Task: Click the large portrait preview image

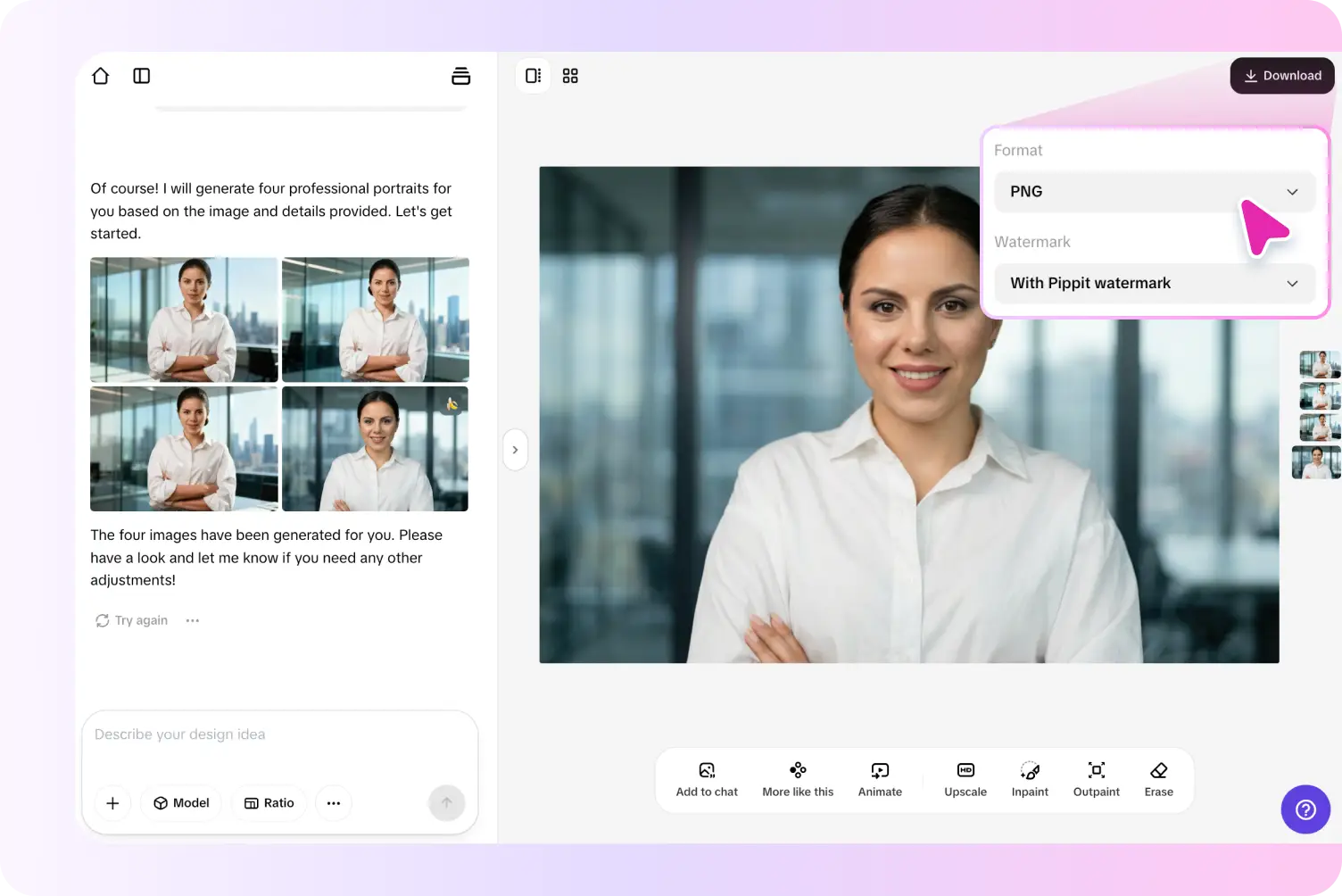Action: 909,415
